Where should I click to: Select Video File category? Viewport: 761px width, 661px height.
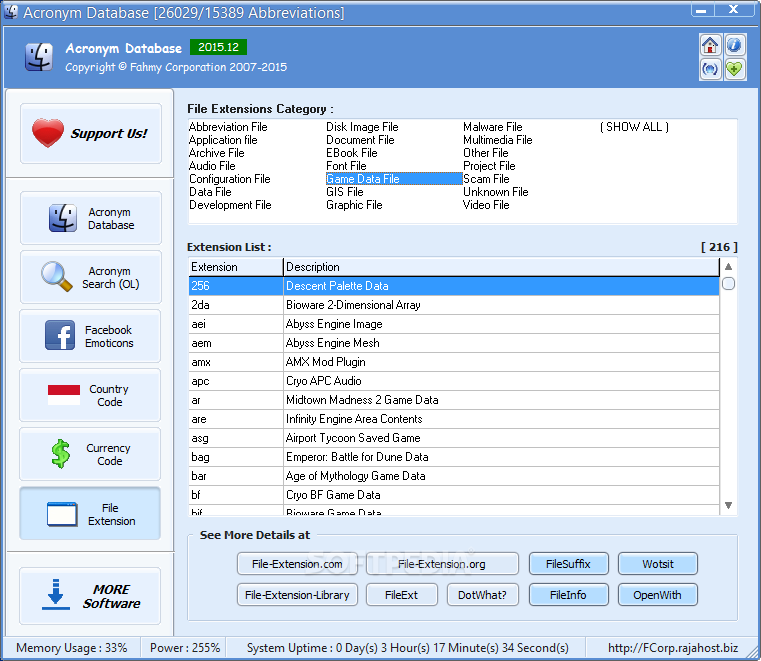[486, 205]
